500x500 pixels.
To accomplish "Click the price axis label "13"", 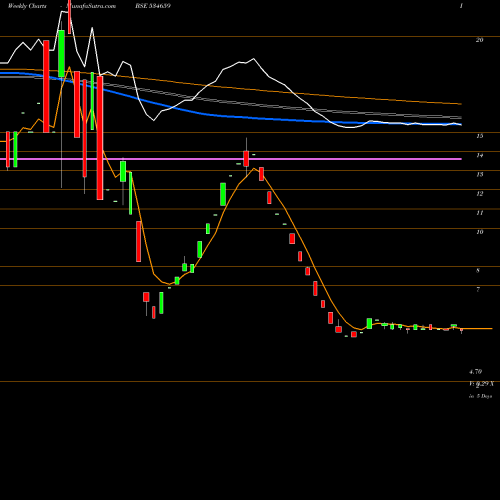I will pyautogui.click(x=479, y=174).
